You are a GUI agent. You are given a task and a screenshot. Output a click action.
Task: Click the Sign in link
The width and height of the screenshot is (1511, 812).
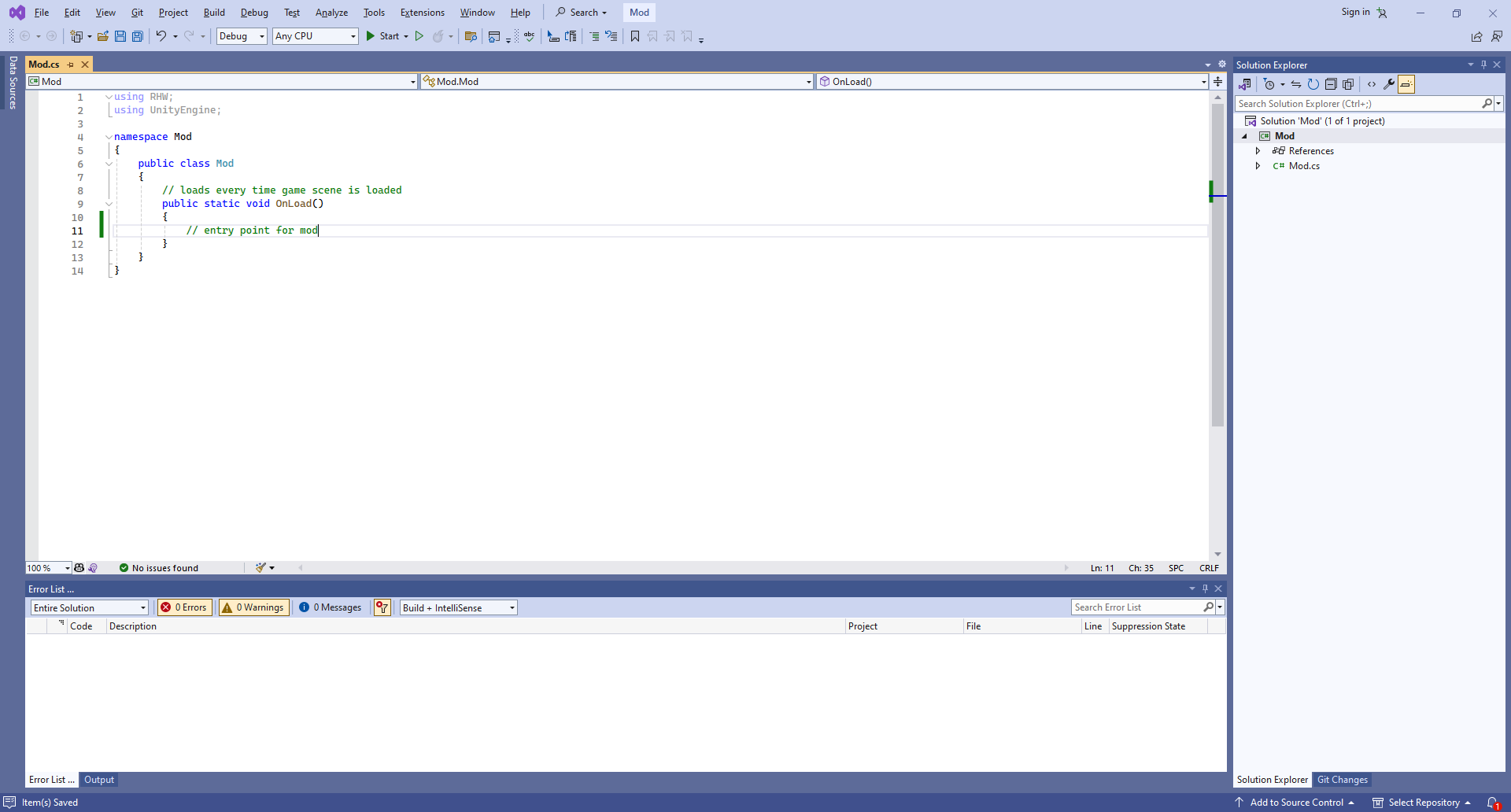click(x=1355, y=12)
